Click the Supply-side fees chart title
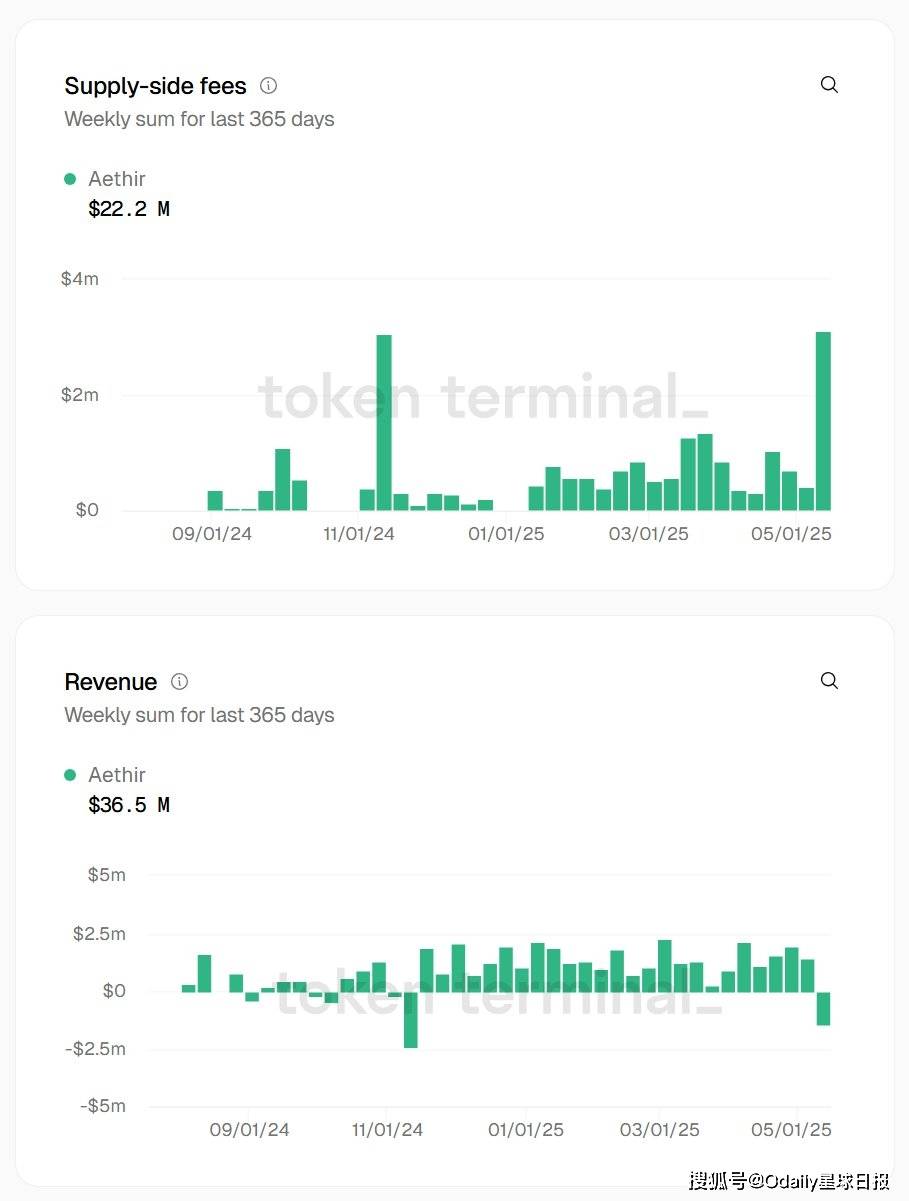Image resolution: width=909 pixels, height=1201 pixels. point(155,86)
